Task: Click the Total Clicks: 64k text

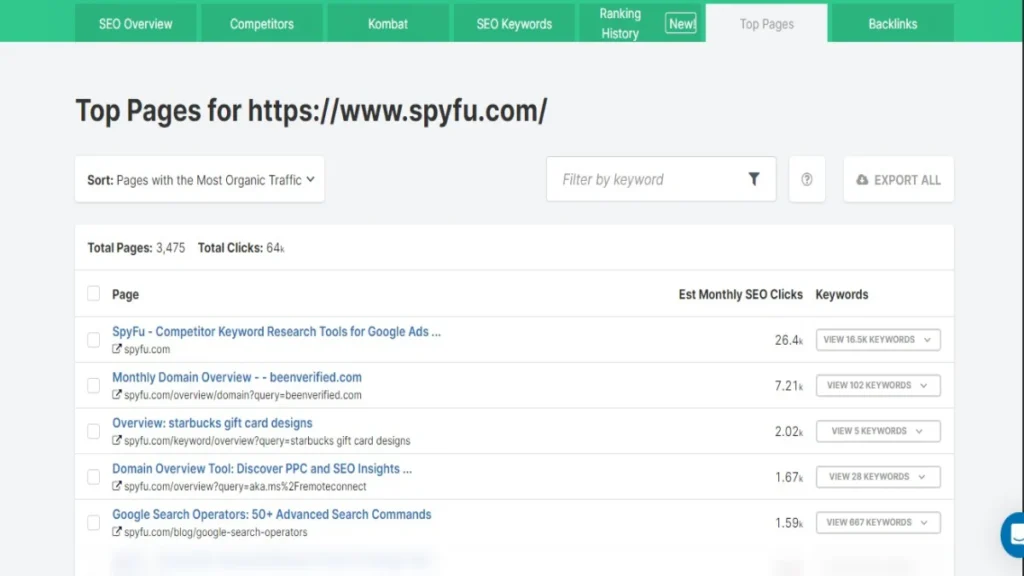Action: [x=241, y=248]
